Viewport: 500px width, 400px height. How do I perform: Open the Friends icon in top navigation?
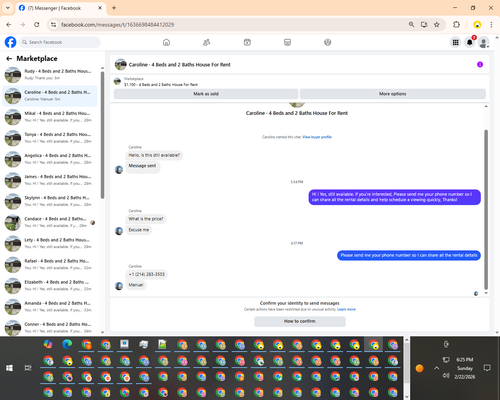[207, 42]
